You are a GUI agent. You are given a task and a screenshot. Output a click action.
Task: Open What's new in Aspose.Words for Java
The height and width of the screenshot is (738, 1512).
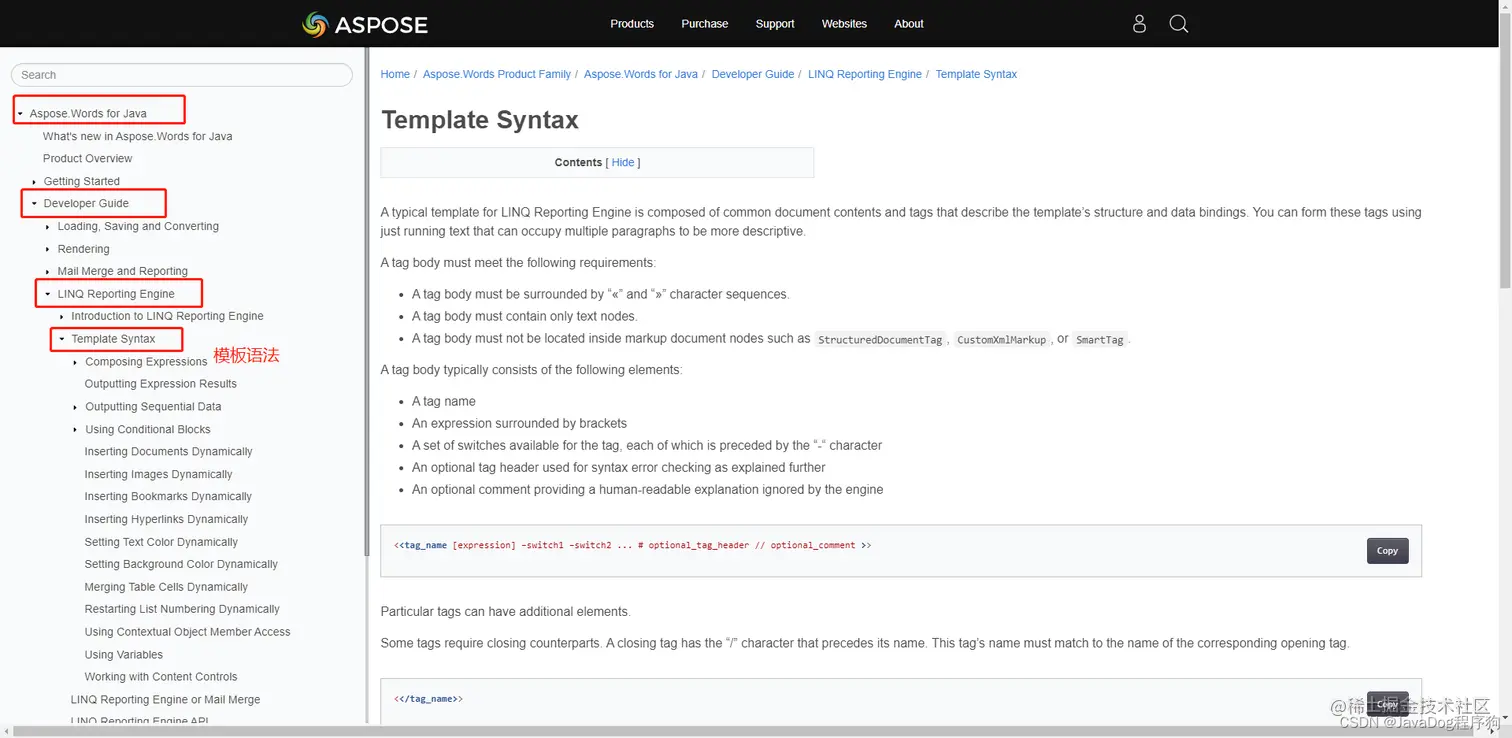click(x=137, y=136)
